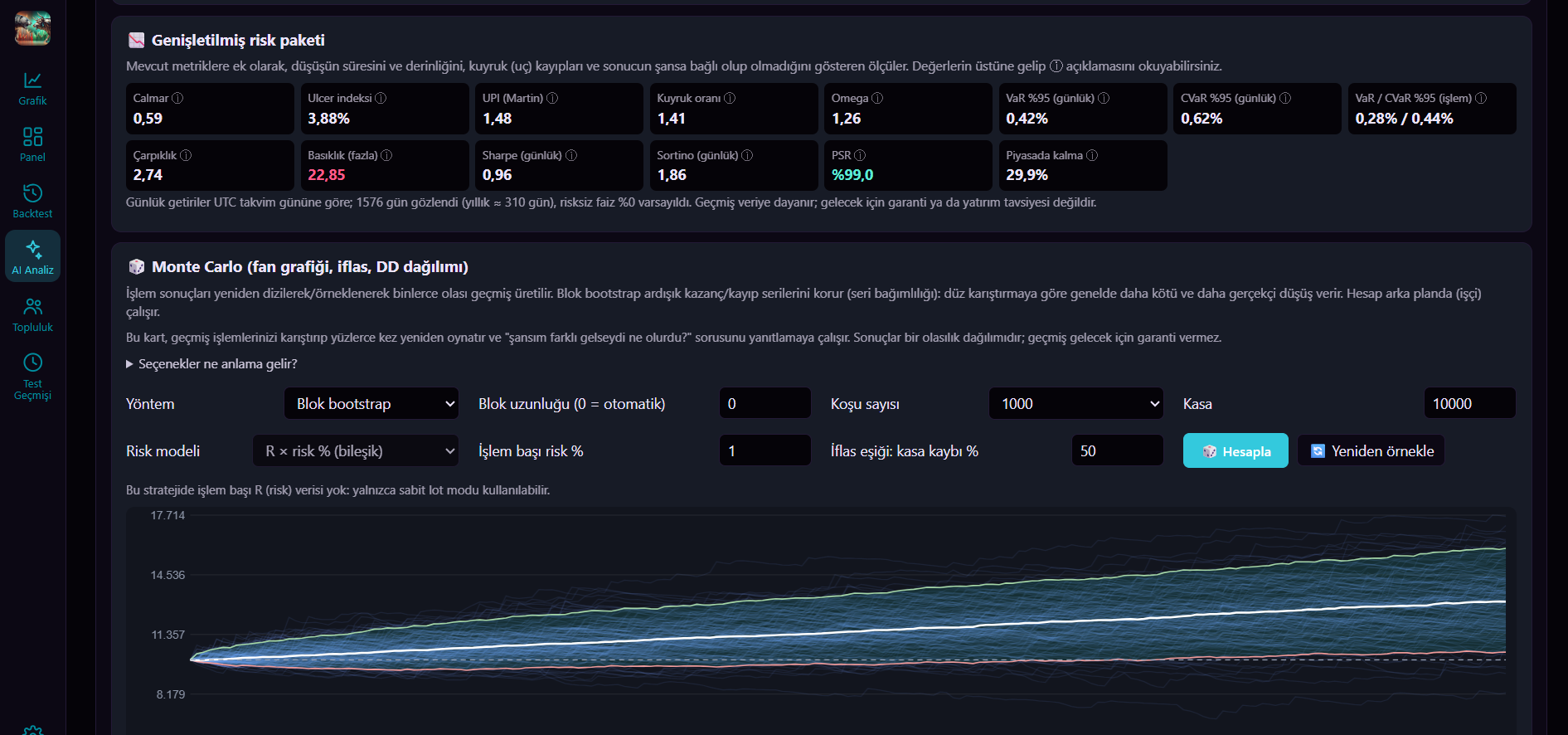Click the info icon next to Piyasada kalma

[x=1092, y=155]
